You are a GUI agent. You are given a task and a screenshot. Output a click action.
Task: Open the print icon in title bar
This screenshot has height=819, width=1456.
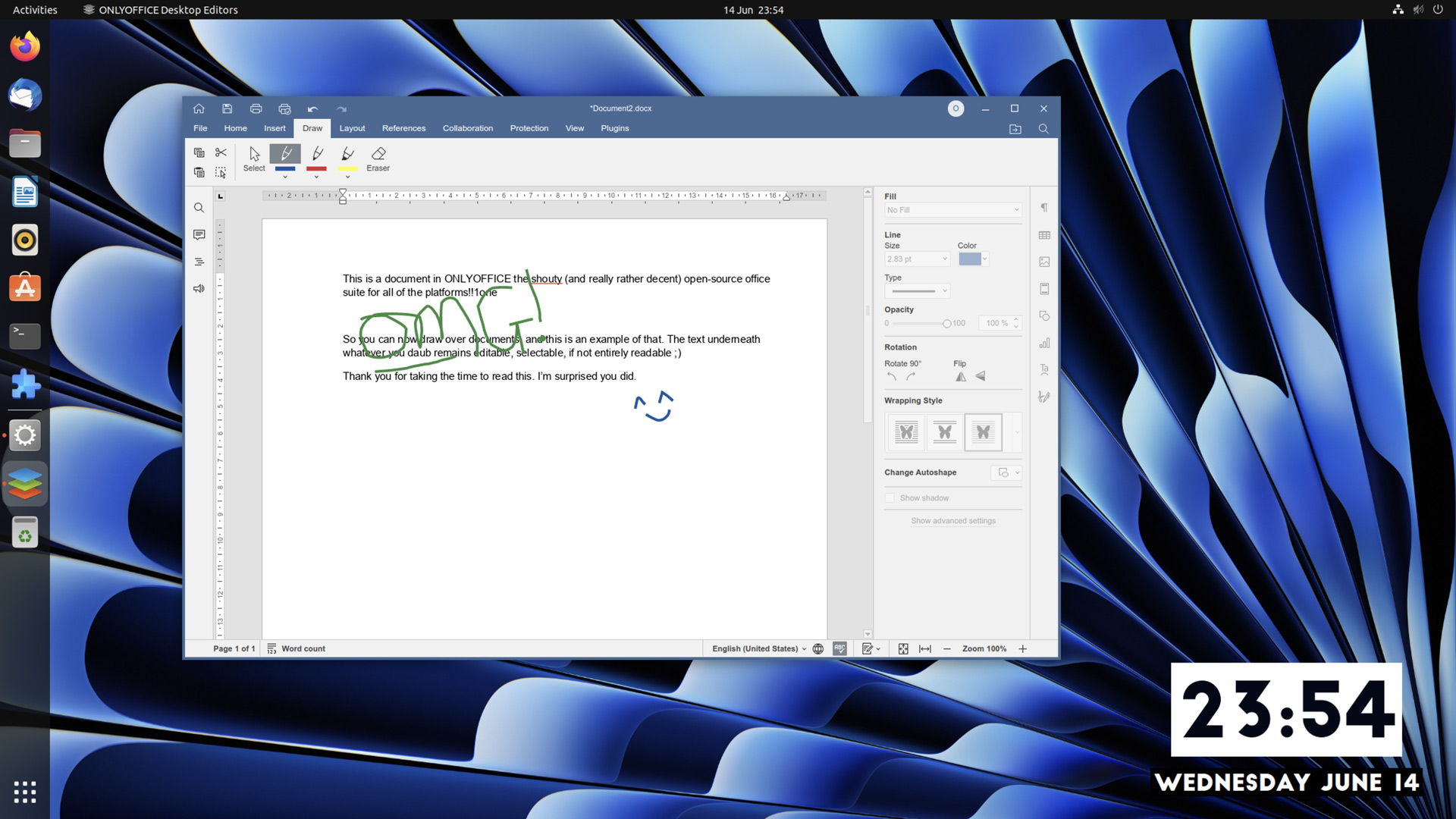point(256,108)
